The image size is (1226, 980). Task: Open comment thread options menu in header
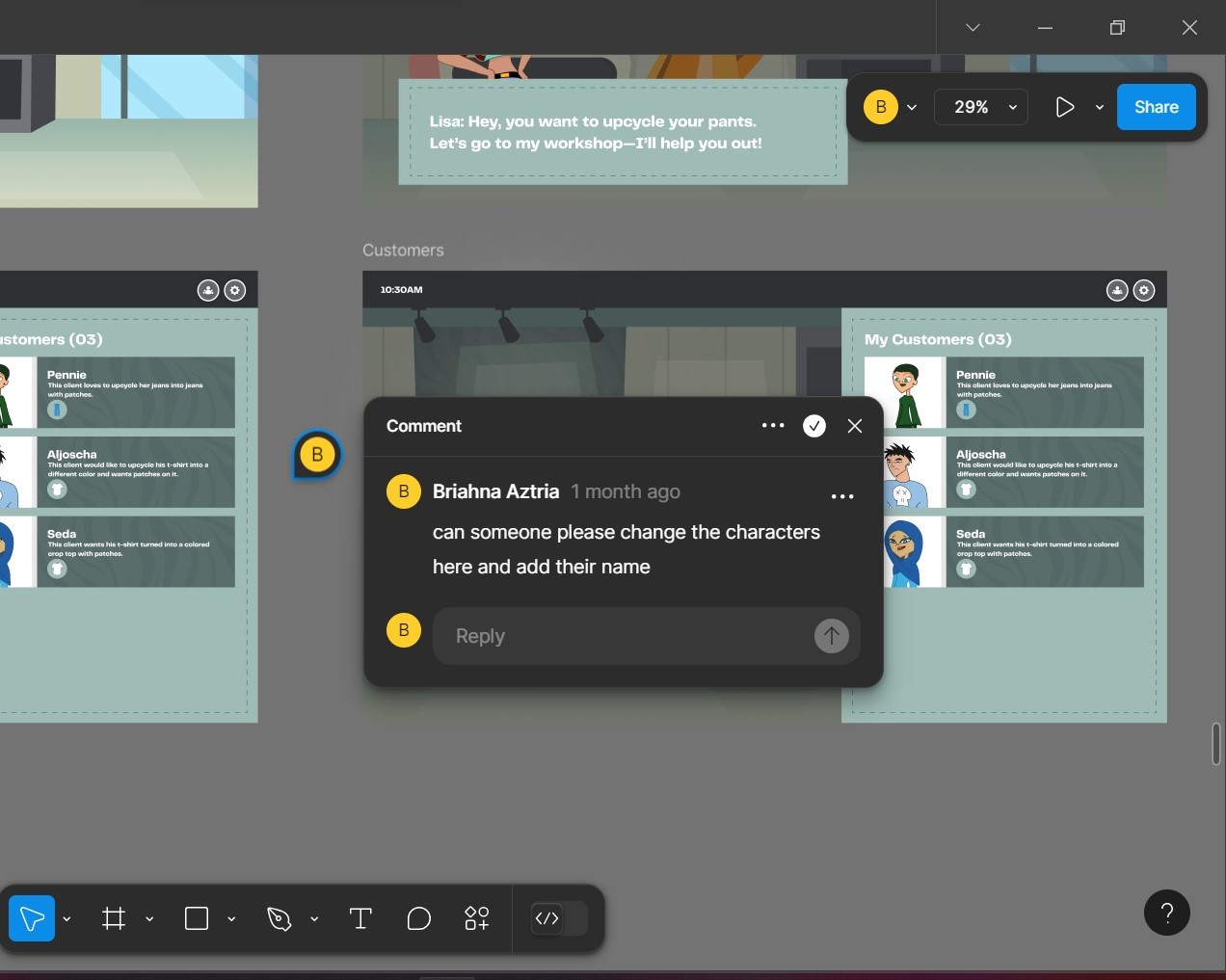773,425
